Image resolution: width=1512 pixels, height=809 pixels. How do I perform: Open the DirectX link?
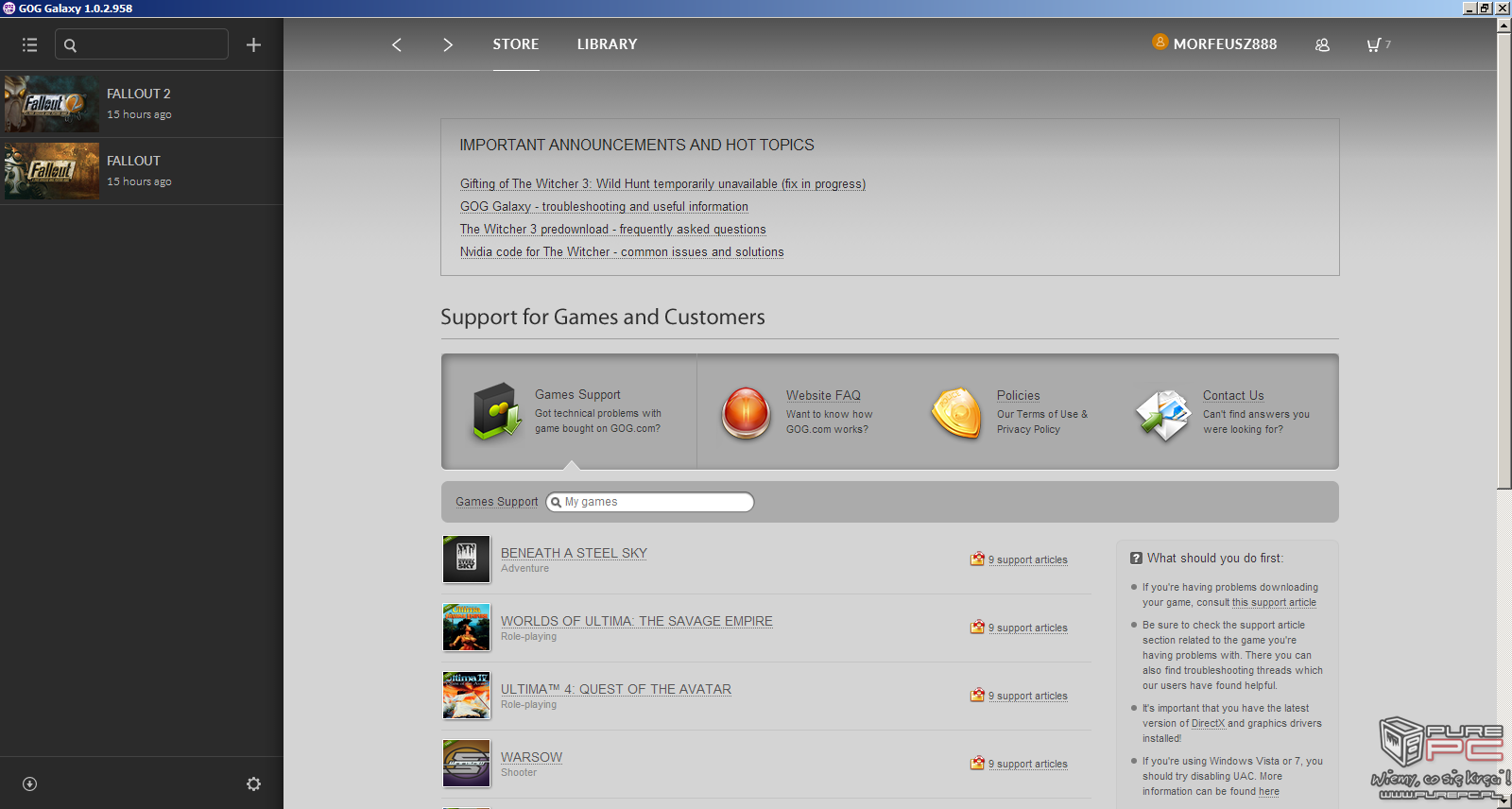tap(1208, 723)
